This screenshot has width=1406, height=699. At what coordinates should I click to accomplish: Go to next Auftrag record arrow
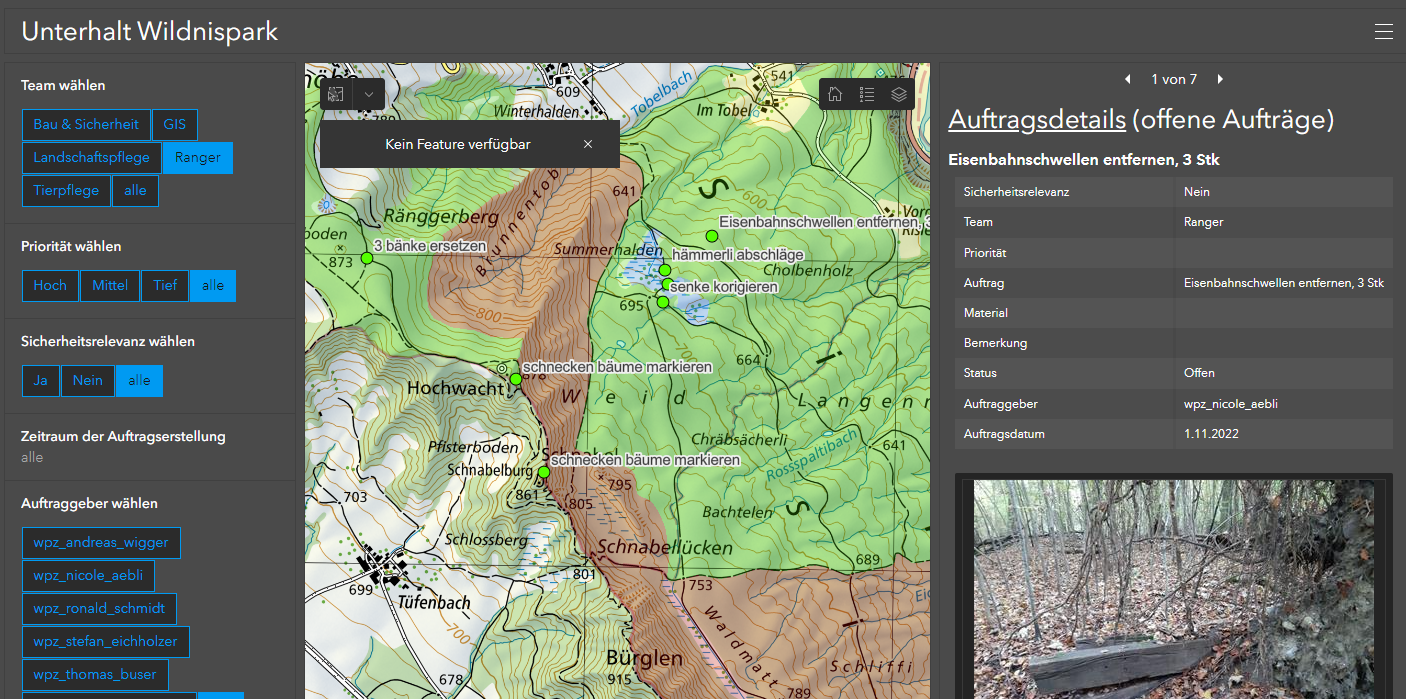tap(1220, 79)
